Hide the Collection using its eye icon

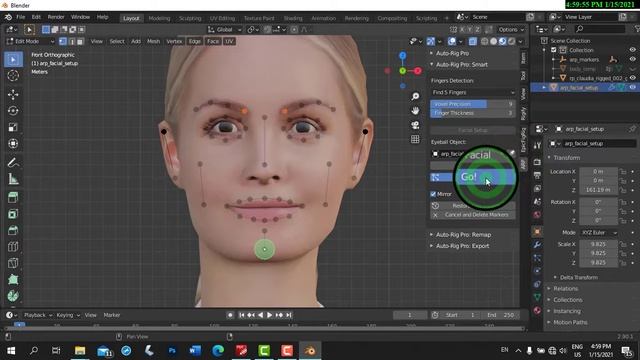633,50
